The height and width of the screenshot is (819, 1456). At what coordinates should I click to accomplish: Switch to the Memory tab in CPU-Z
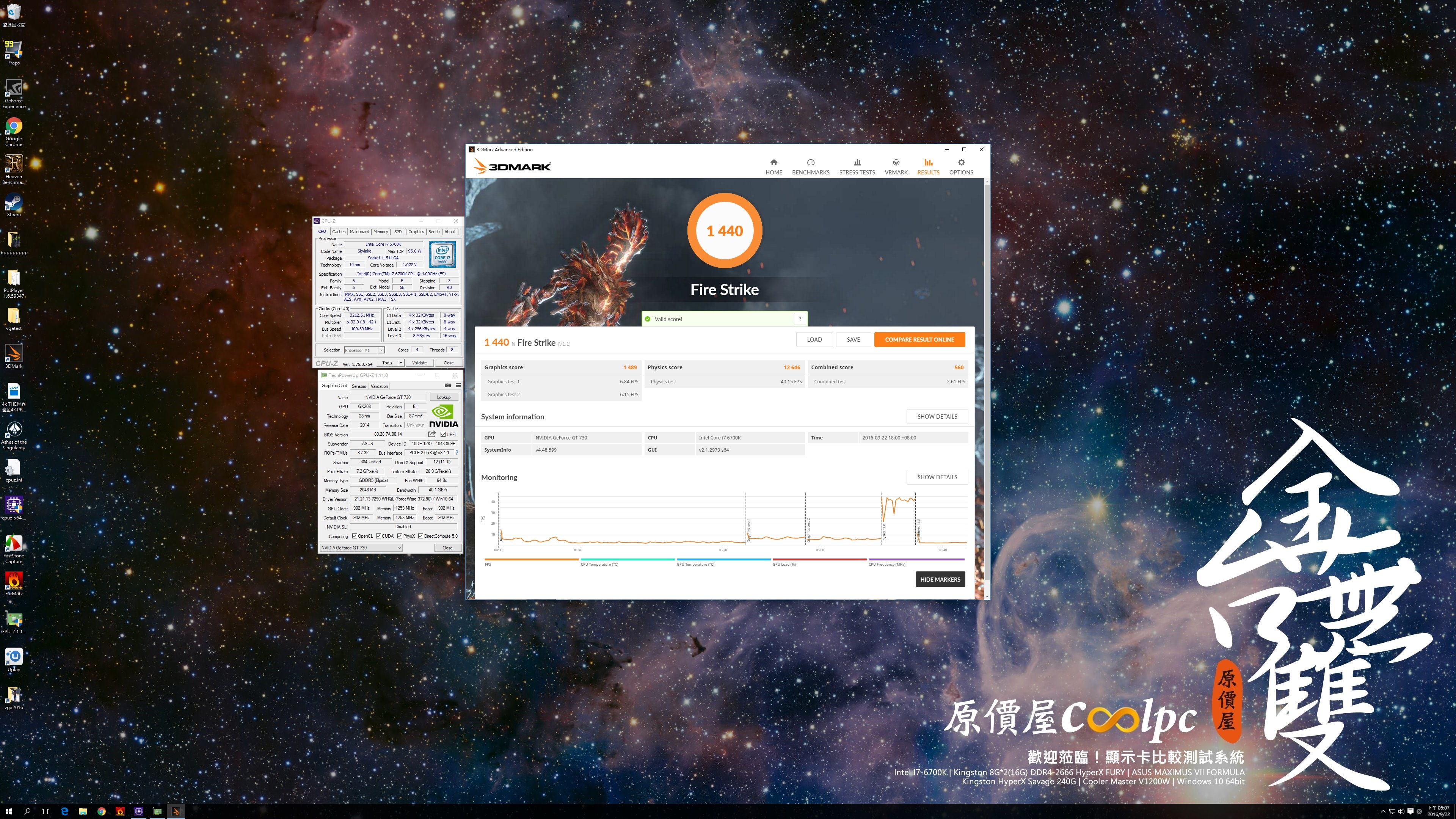click(380, 231)
